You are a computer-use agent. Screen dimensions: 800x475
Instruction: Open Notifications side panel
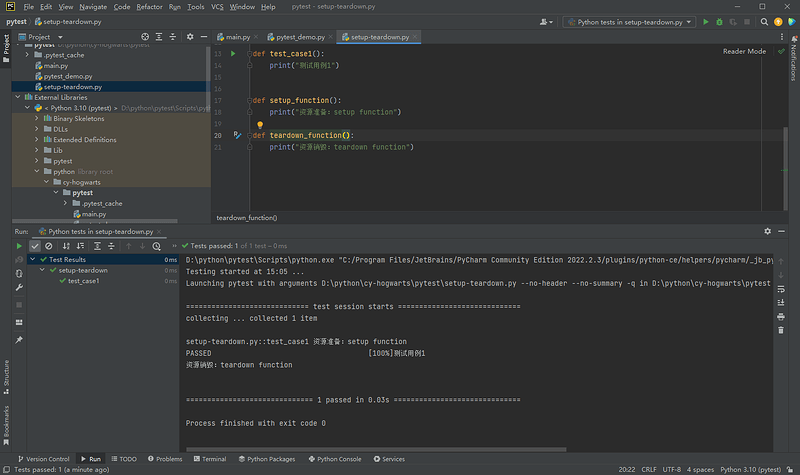tap(794, 59)
